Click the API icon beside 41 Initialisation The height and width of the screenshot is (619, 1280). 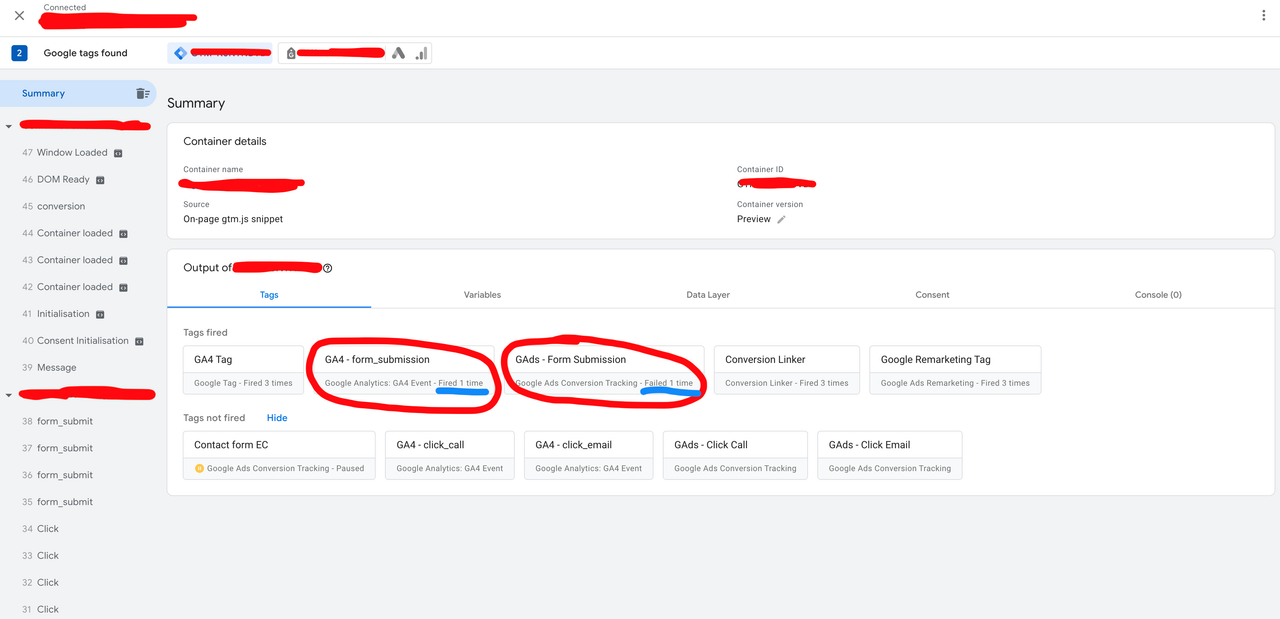click(x=100, y=314)
